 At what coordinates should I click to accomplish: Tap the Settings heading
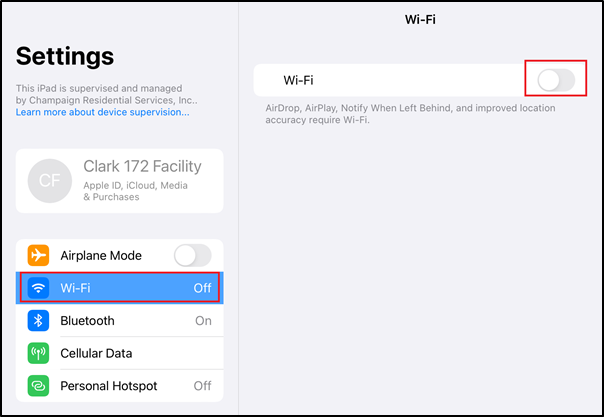[x=65, y=56]
